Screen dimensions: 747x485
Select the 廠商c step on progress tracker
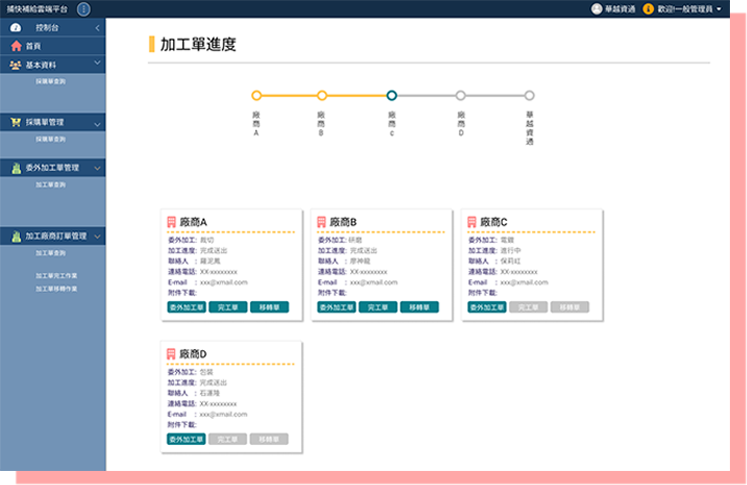[392, 96]
